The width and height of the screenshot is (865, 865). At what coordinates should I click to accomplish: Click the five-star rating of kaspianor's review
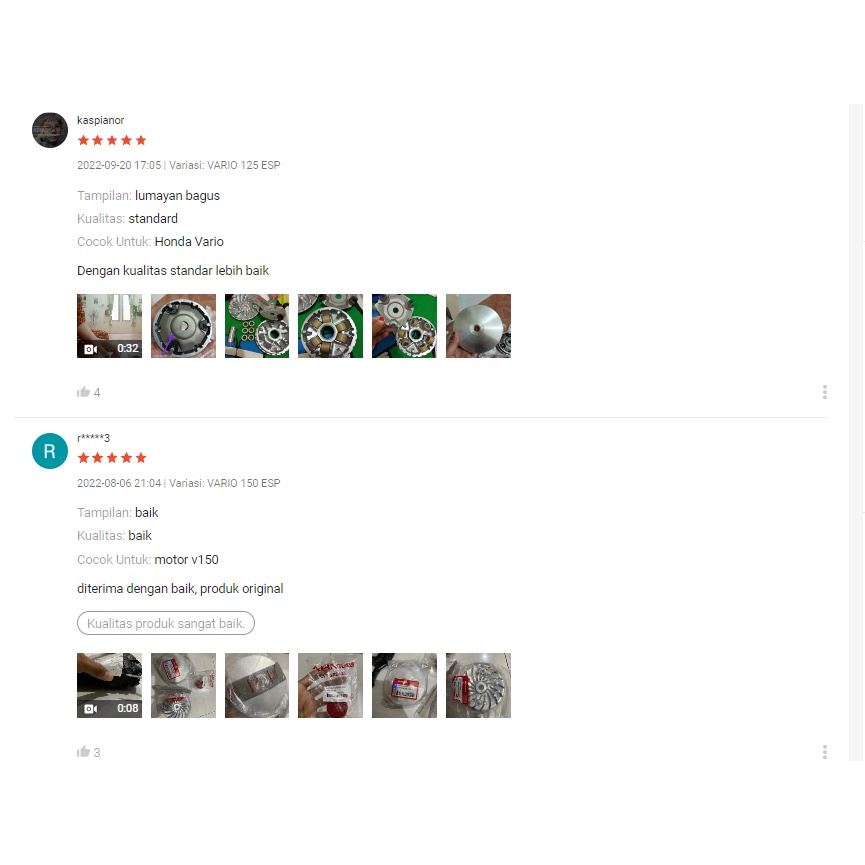point(112,140)
